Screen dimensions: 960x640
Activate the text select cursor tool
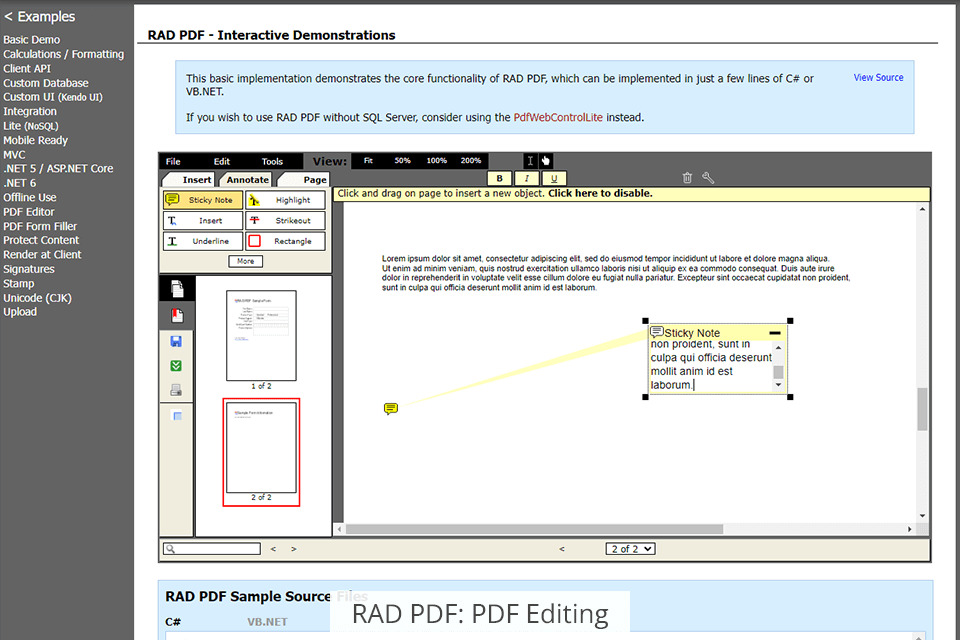coord(530,161)
